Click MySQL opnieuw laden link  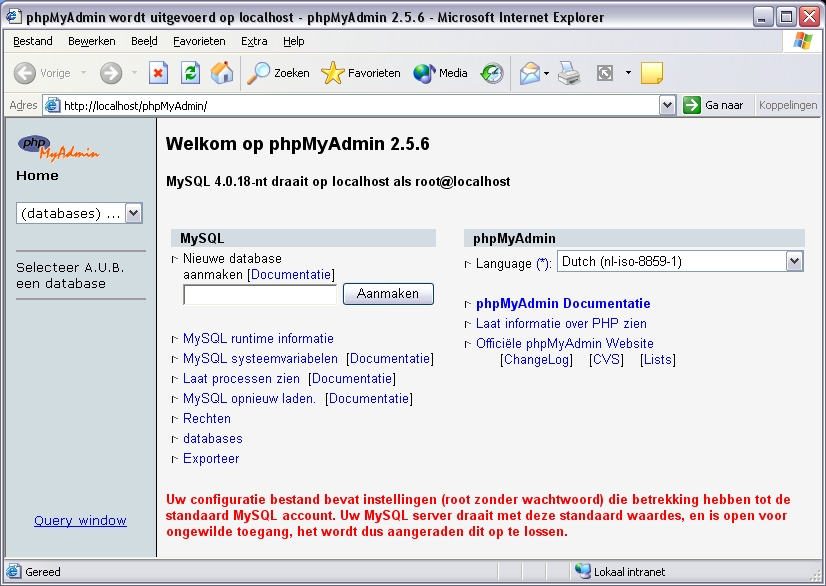[x=249, y=398]
